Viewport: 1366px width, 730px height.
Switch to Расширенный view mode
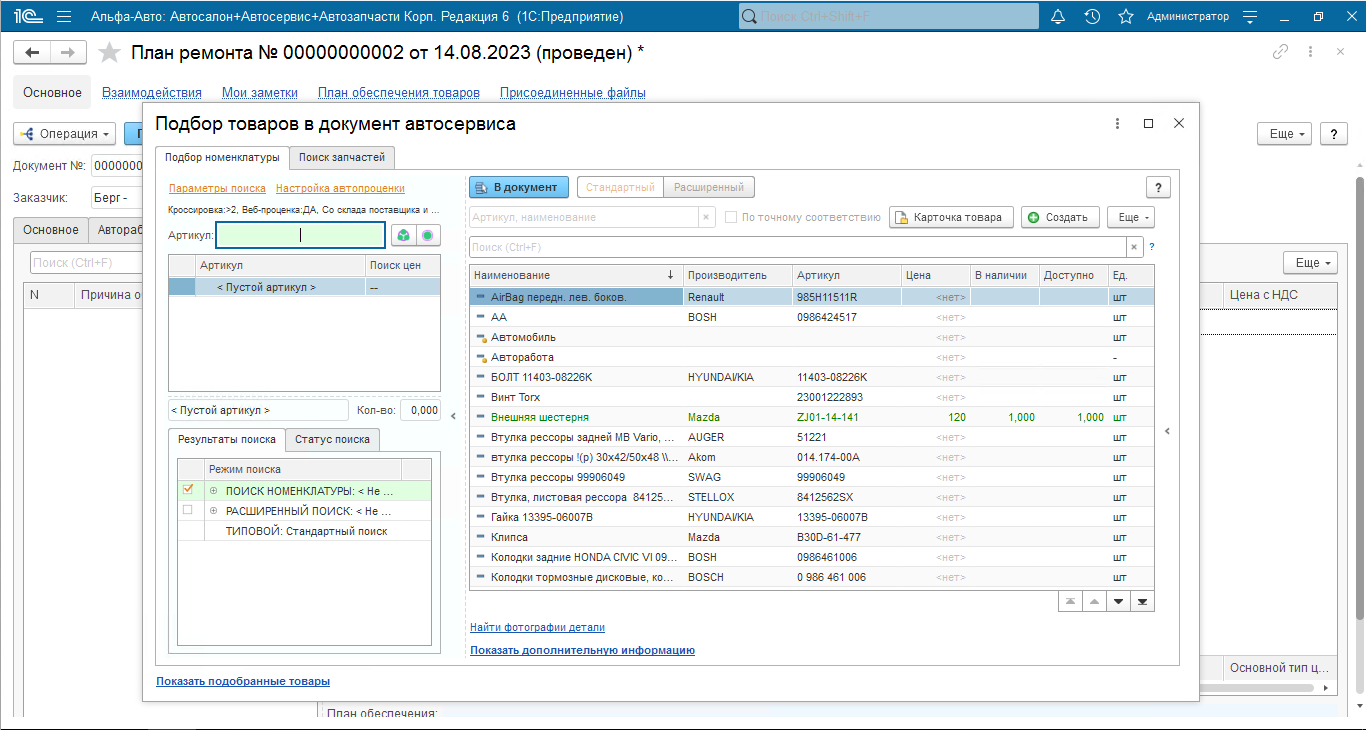(709, 187)
